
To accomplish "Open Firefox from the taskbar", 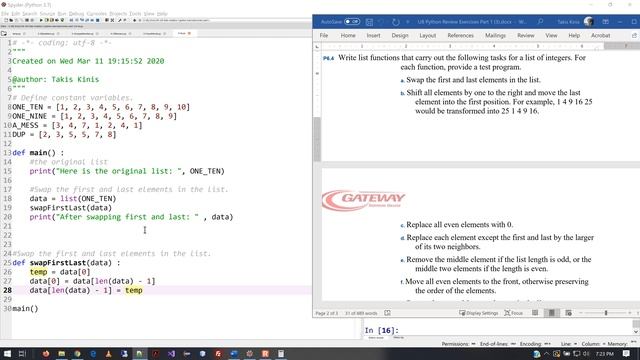I will (x=46, y=353).
